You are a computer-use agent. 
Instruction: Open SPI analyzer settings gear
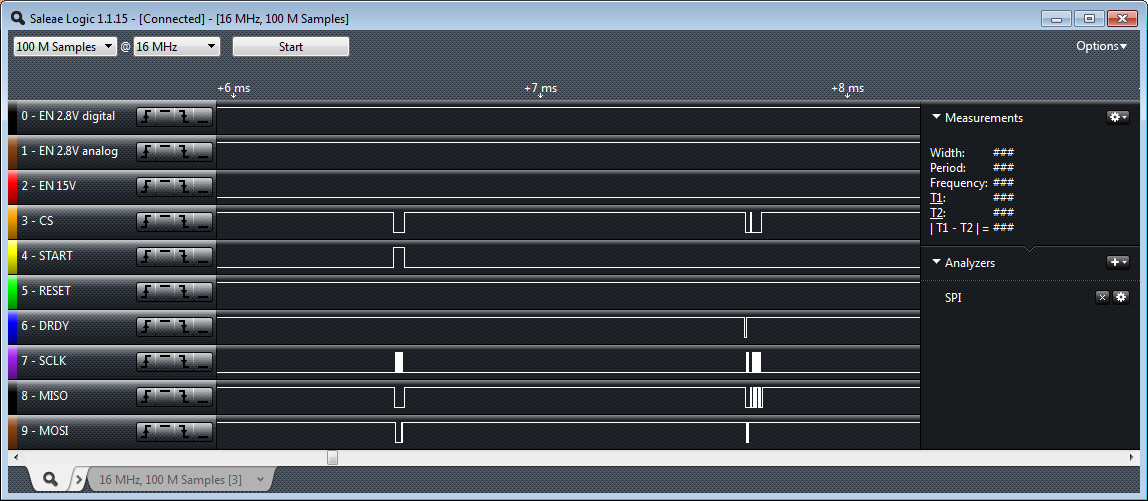tap(1121, 297)
